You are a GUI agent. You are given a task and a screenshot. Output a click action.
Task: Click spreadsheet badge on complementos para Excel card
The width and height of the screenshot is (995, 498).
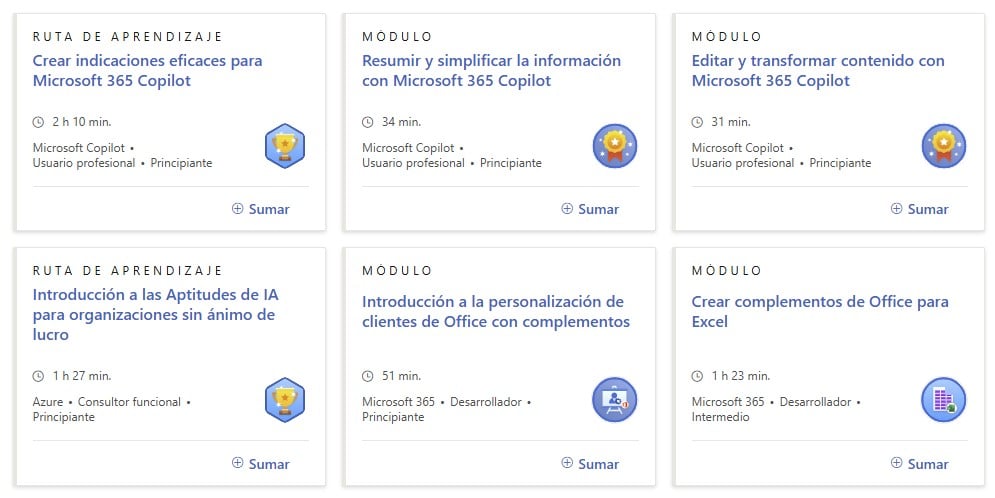[943, 400]
